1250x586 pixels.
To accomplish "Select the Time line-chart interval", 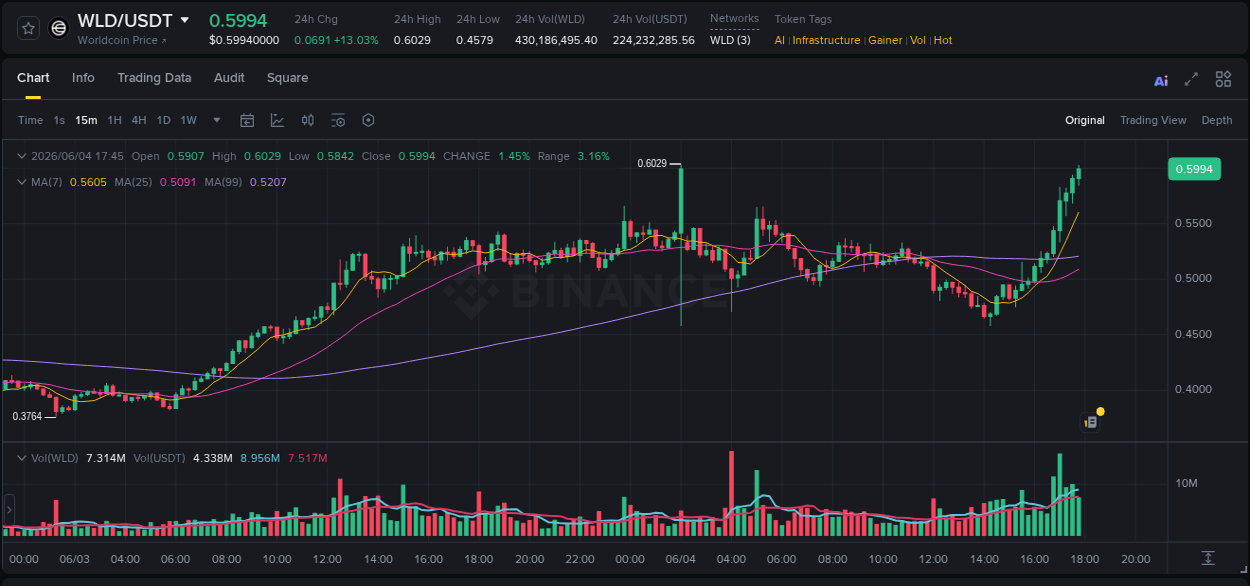I will (x=30, y=120).
